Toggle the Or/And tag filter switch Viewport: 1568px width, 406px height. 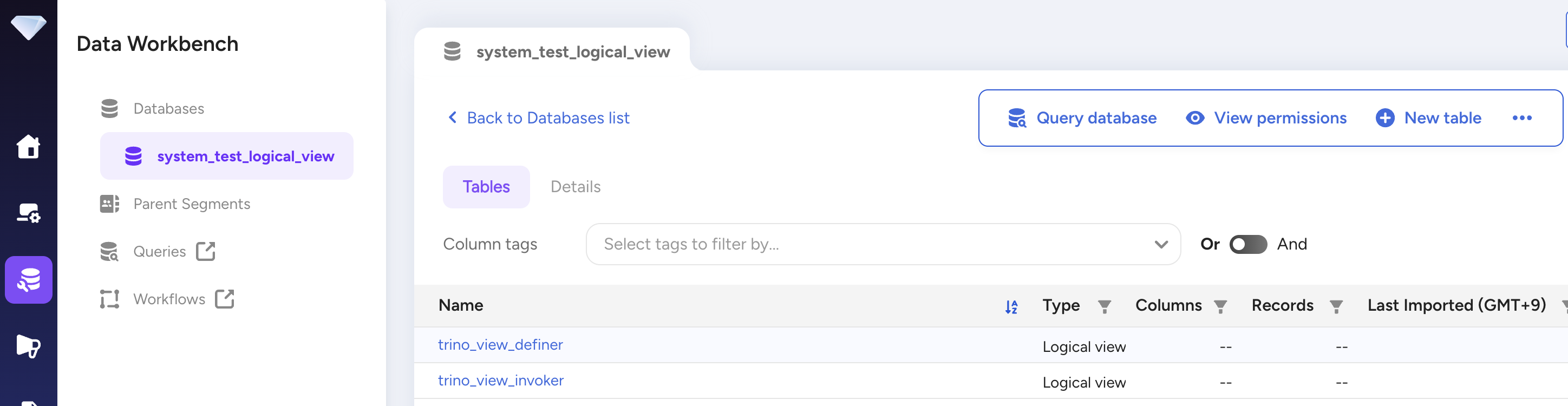pos(1248,244)
